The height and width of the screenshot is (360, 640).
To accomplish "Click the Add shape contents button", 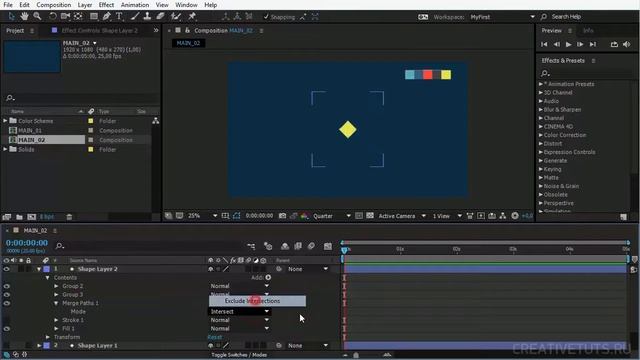I will pyautogui.click(x=268, y=278).
